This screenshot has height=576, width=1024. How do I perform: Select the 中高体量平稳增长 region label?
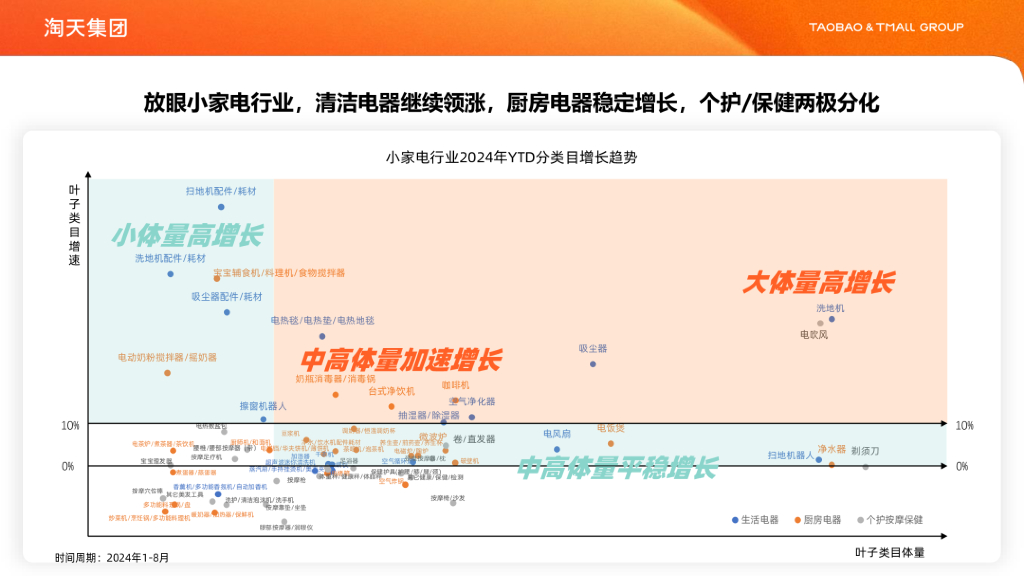point(617,467)
